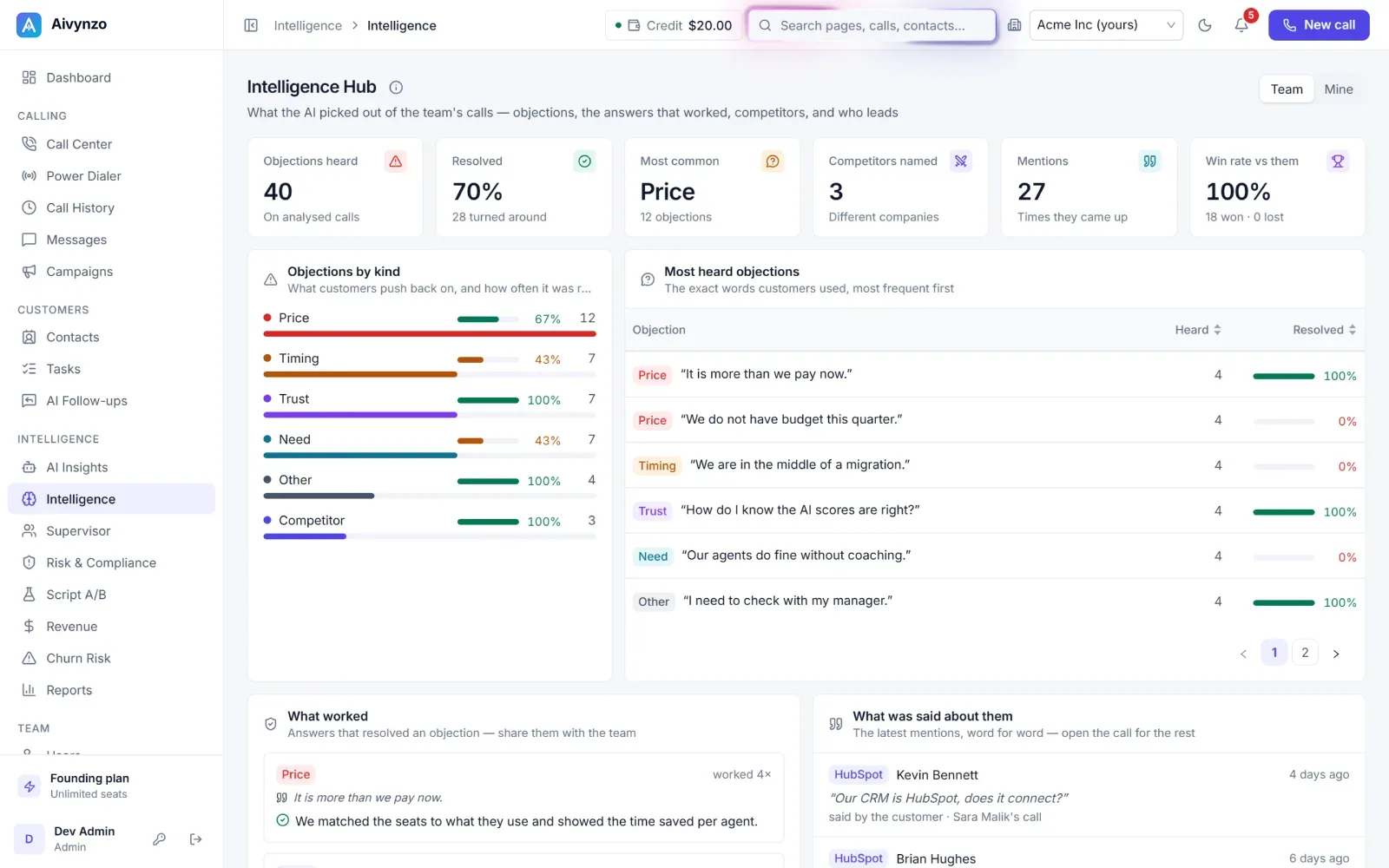Viewport: 1389px width, 868px height.
Task: Open the Acme Inc workspace dropdown
Action: tap(1106, 25)
